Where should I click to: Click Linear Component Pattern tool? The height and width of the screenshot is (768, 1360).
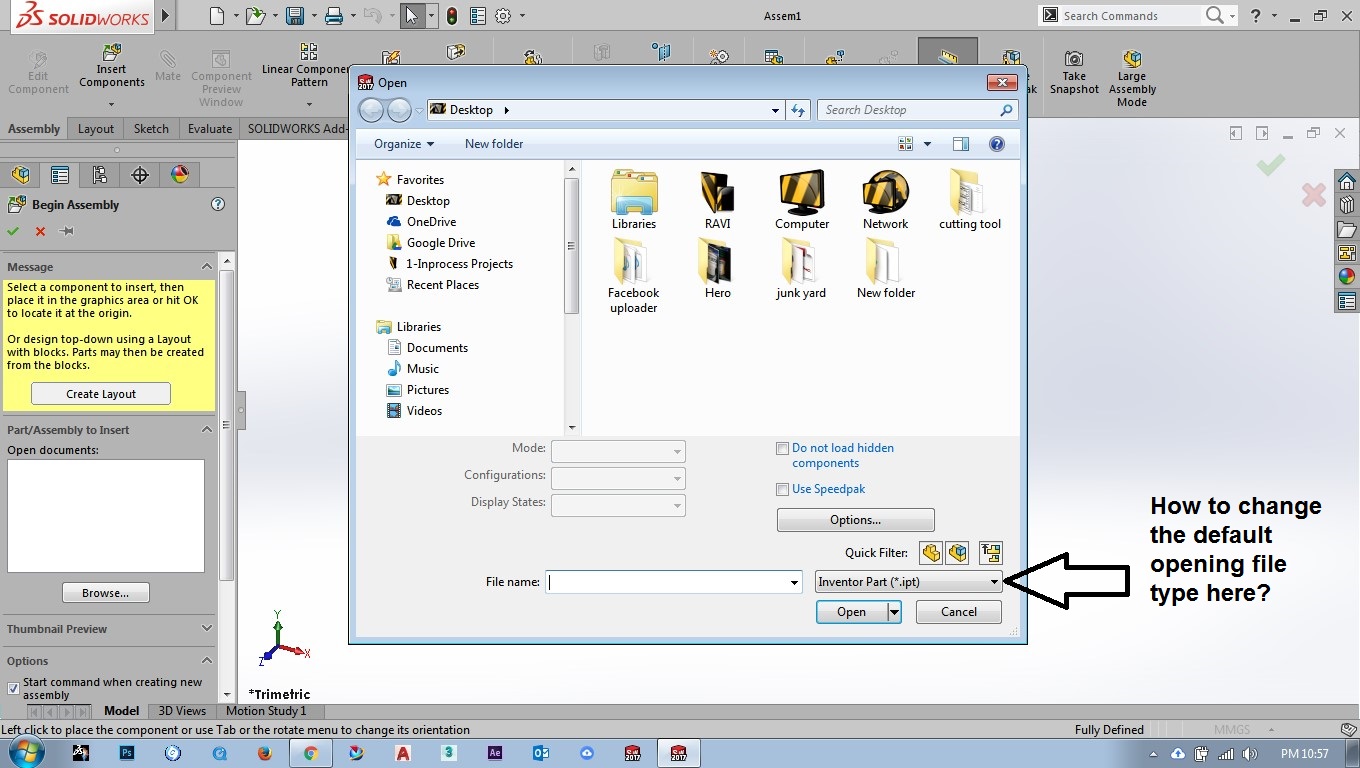(x=309, y=66)
